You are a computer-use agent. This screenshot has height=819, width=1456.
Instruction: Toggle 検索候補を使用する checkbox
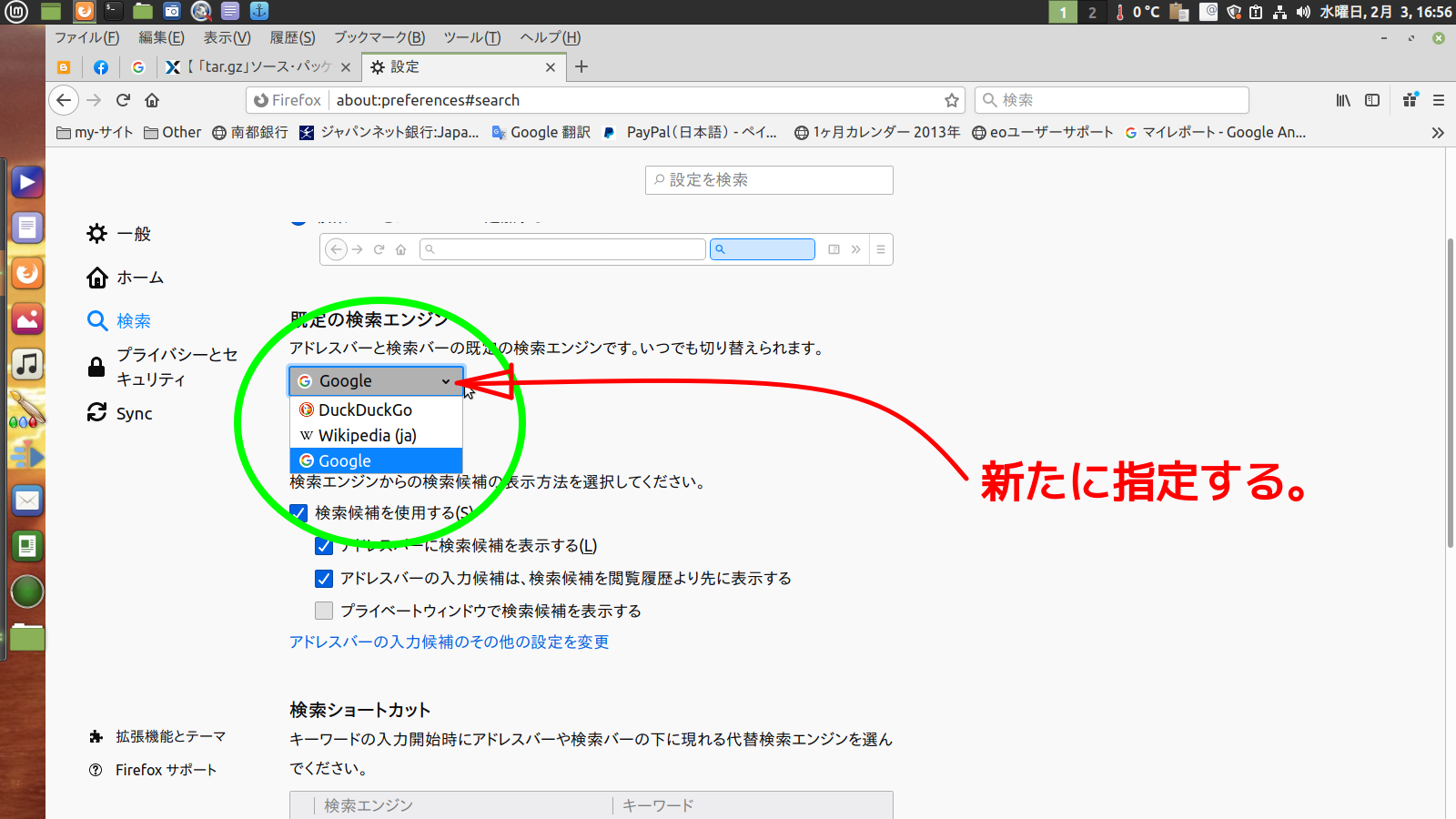coord(298,513)
